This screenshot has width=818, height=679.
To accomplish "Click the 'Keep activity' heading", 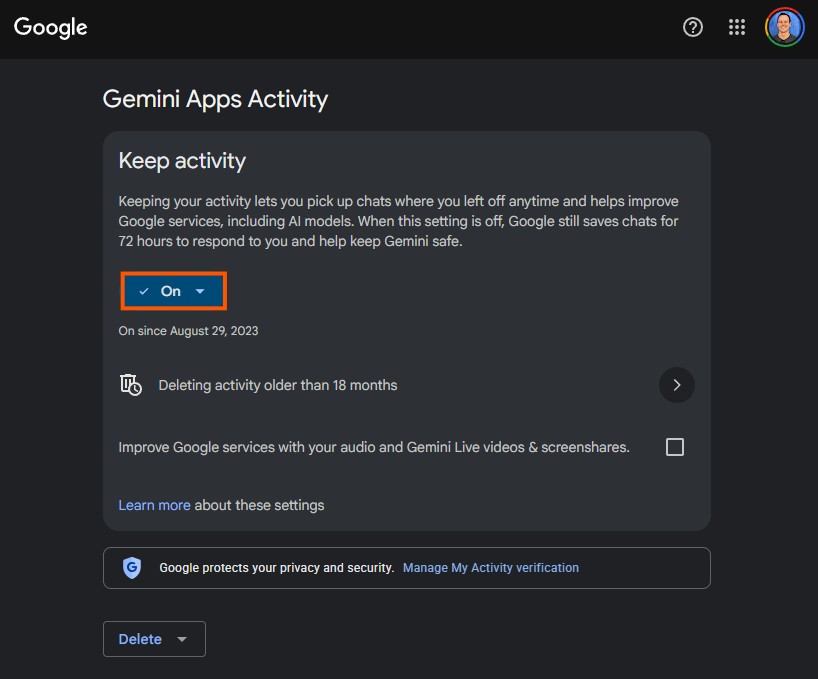I will 182,161.
